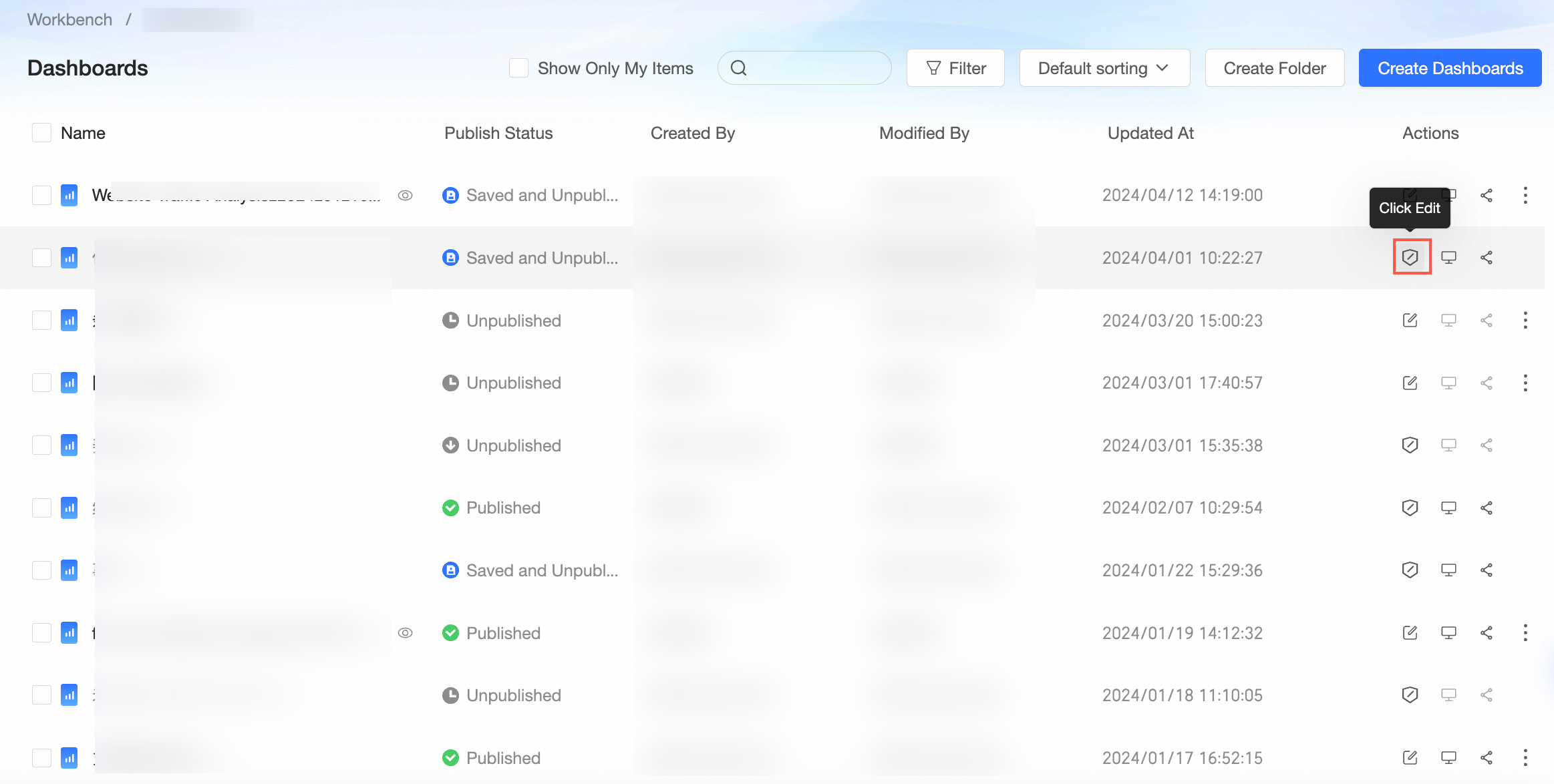1554x784 pixels.
Task: Click shield icon on 2024/01/22 15:29:36 row
Action: pos(1410,570)
